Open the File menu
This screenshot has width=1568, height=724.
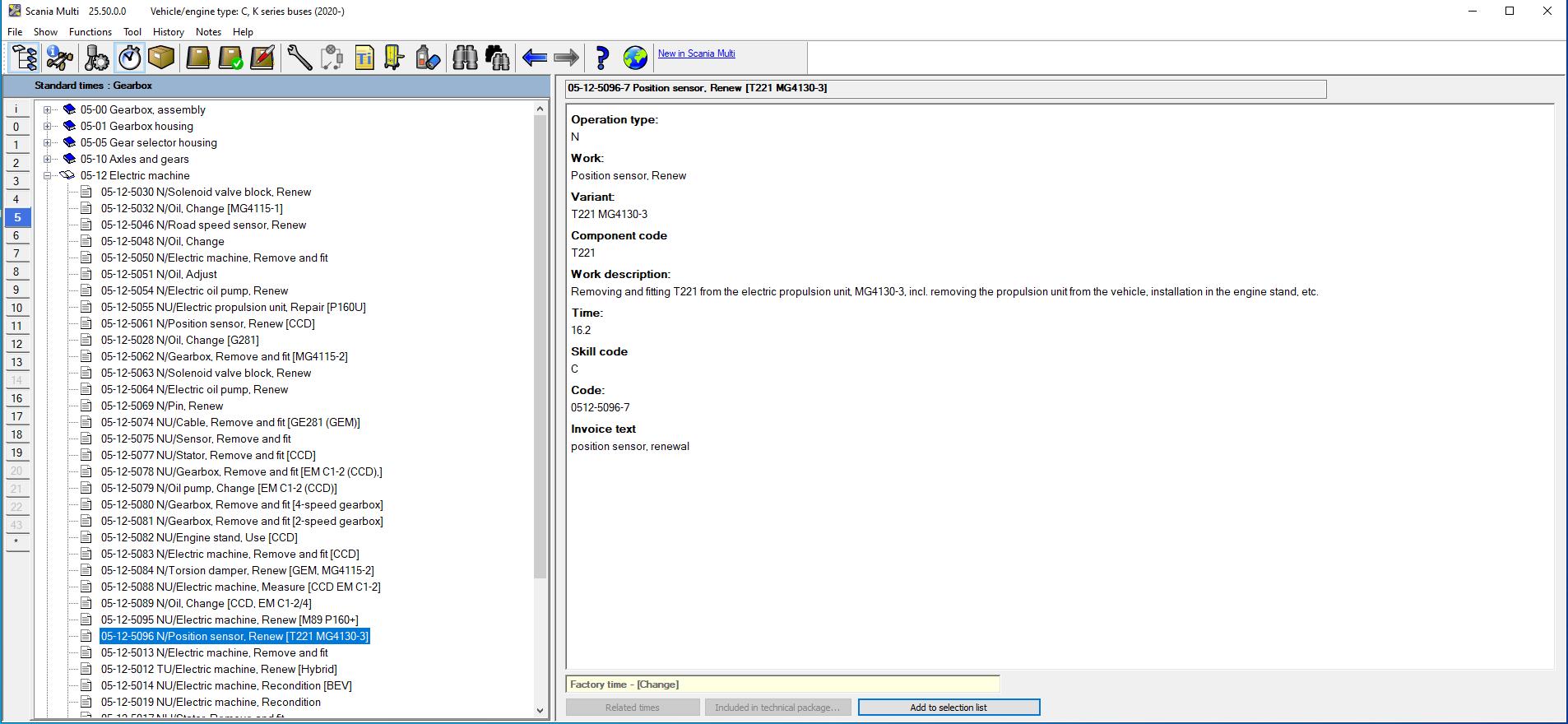(x=15, y=32)
